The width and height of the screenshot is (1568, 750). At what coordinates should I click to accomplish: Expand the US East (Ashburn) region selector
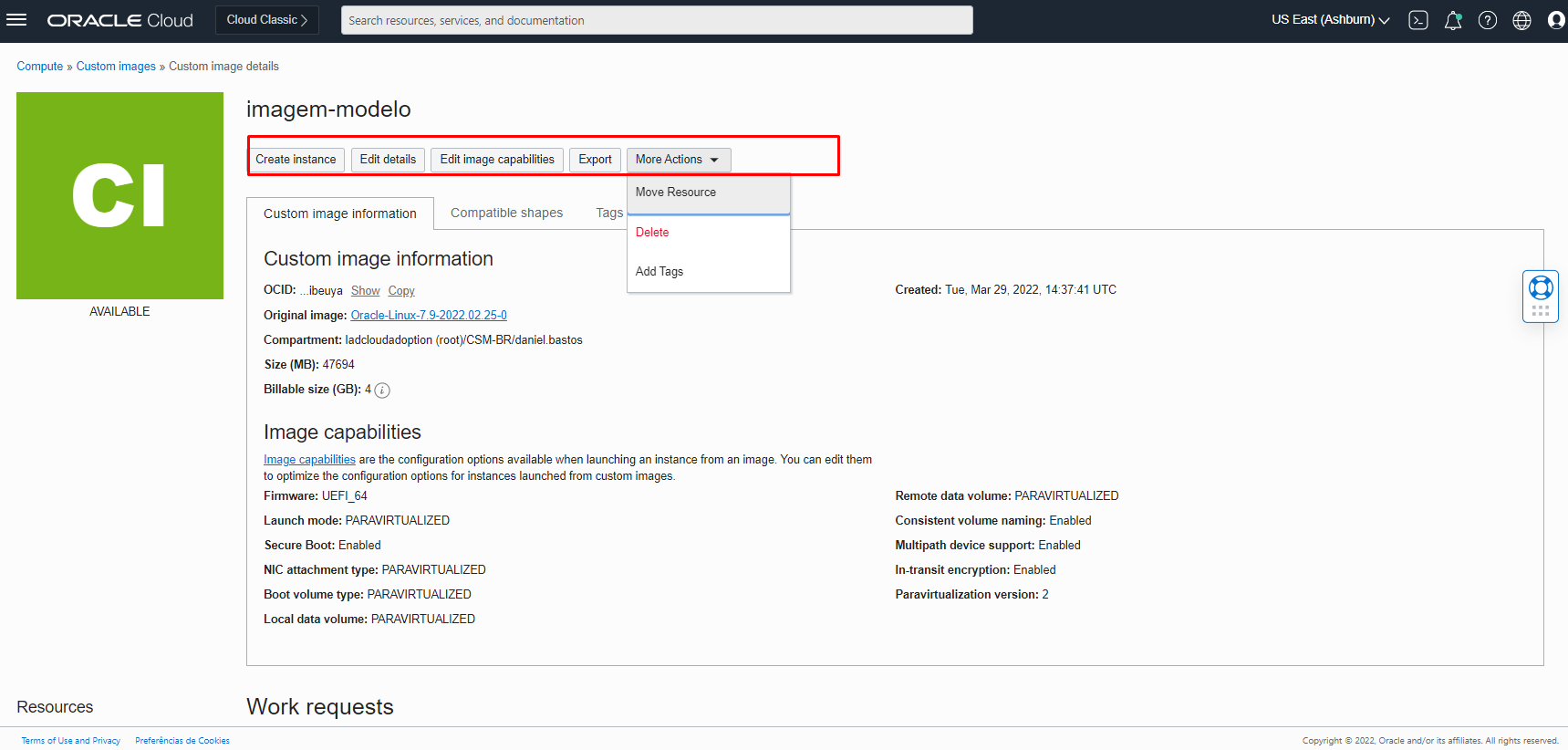1331,20
